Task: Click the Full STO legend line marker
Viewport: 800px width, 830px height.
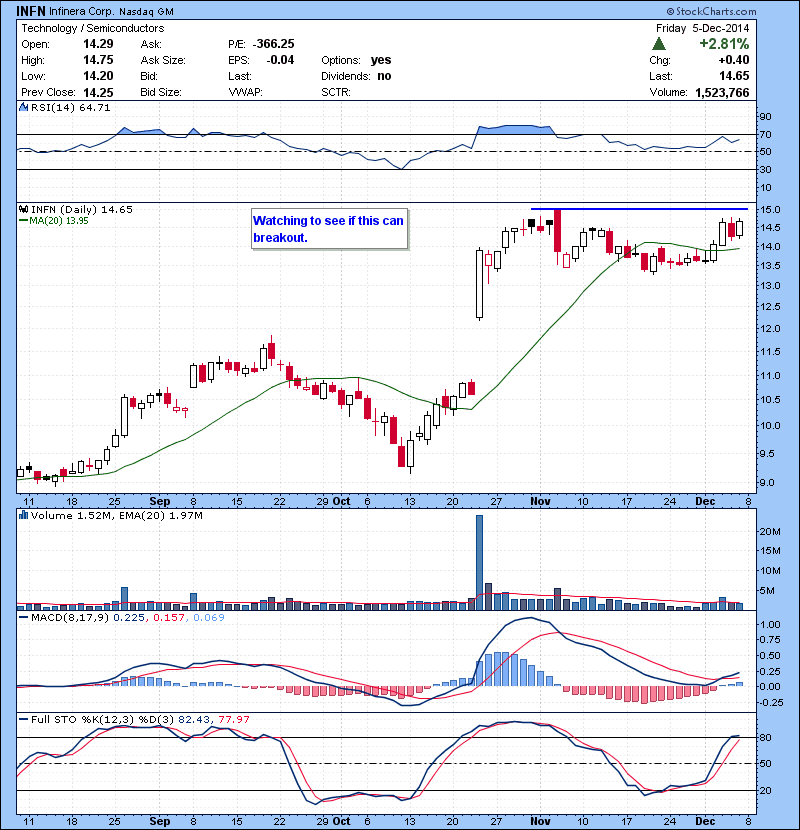Action: (23, 719)
